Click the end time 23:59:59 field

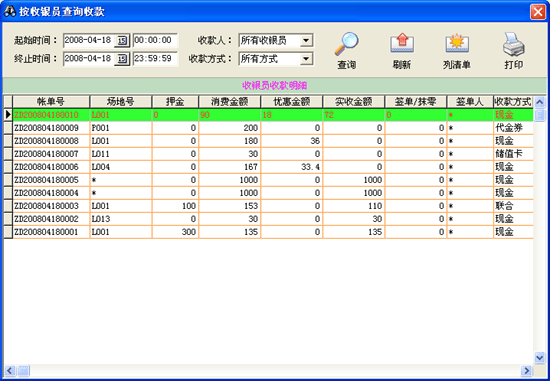click(155, 59)
